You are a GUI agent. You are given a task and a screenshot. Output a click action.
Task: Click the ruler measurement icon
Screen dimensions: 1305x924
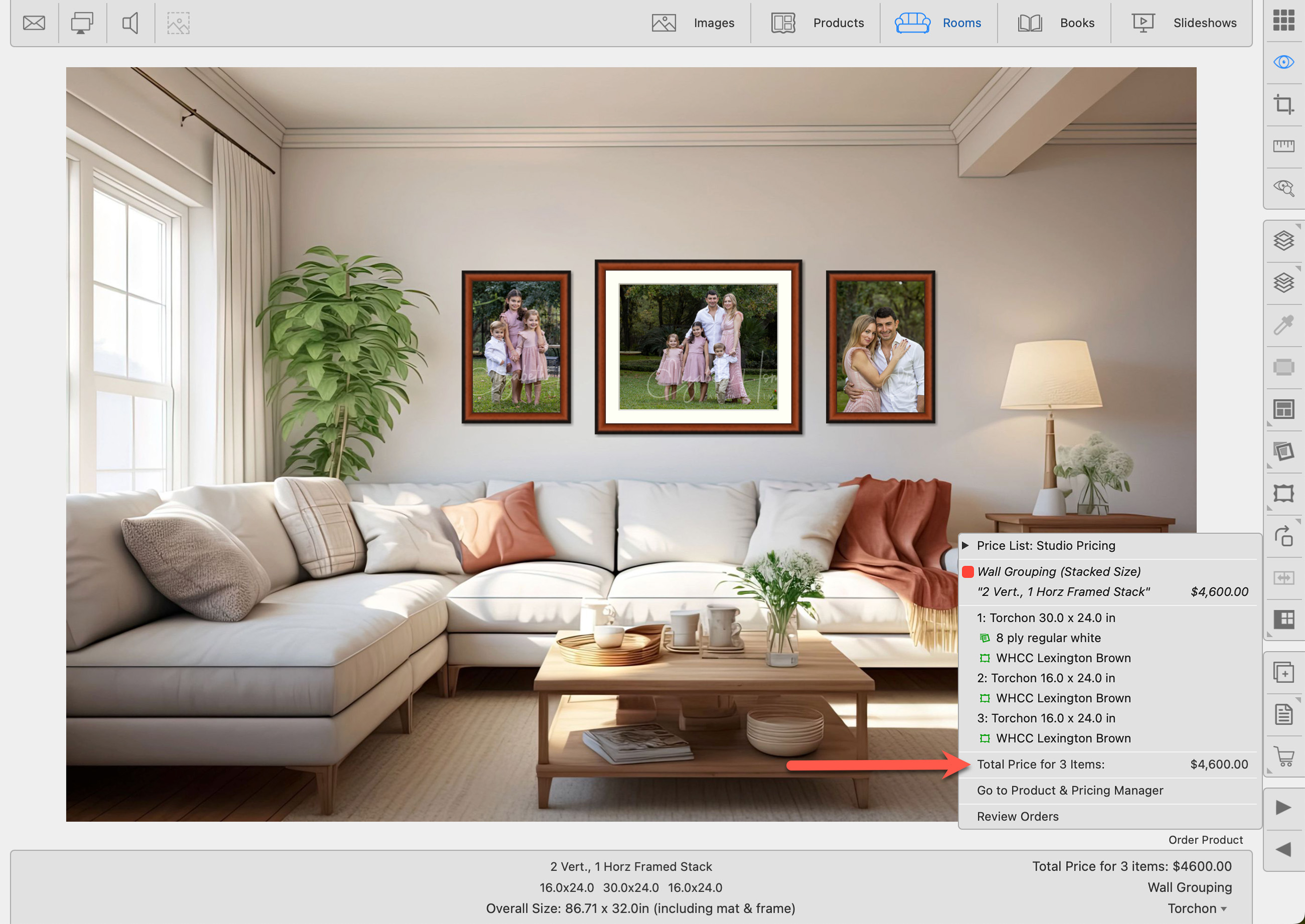[1283, 146]
